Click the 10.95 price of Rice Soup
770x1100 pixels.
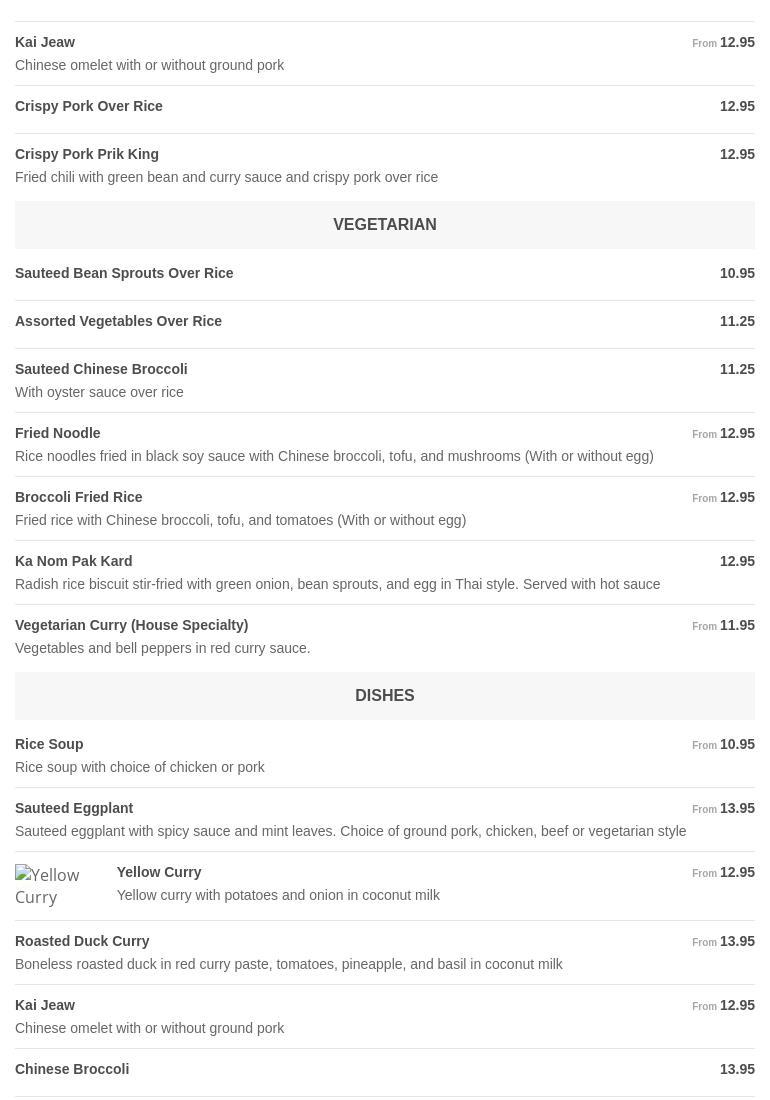pos(737,744)
